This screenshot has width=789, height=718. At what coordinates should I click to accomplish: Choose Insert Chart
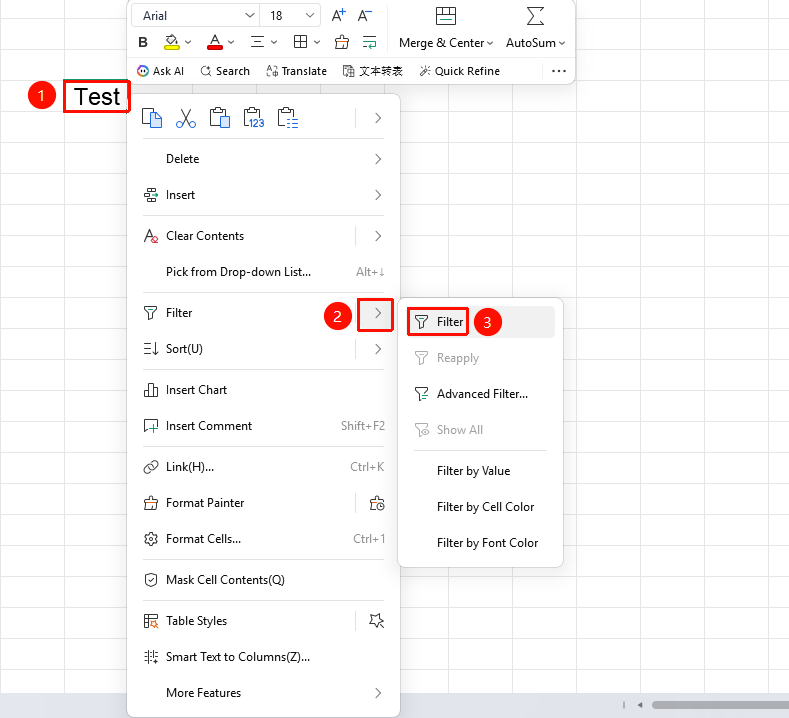click(263, 390)
